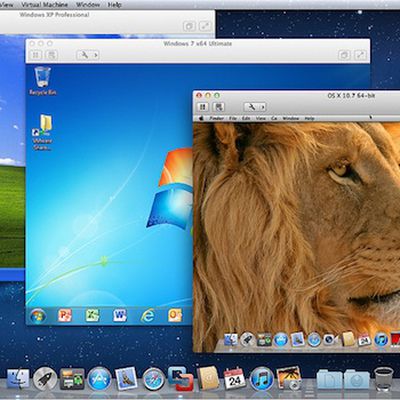Open File menu inside OS X 10.7 guest
This screenshot has height=400, width=400.
click(233, 118)
